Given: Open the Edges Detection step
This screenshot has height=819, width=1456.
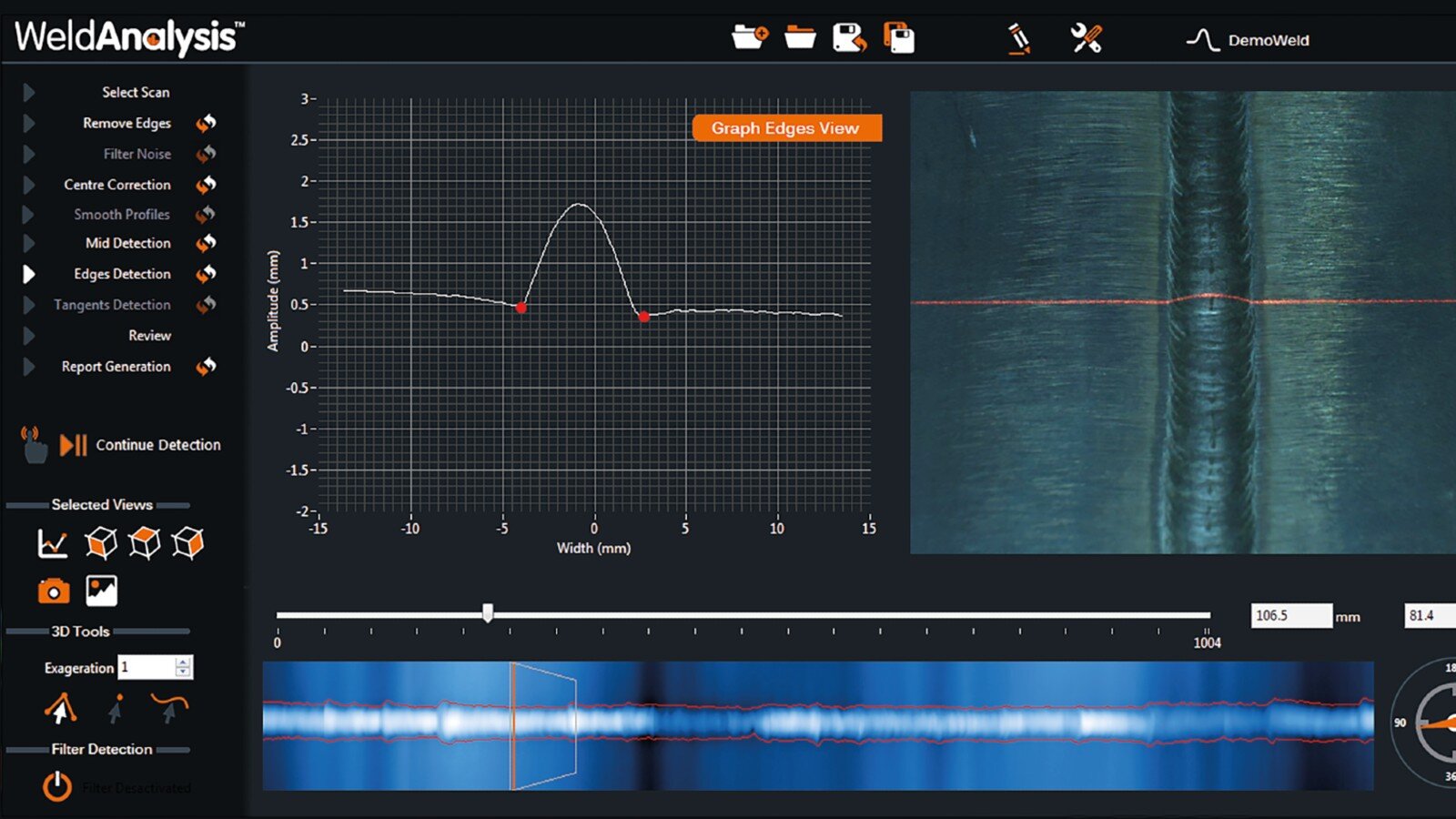Looking at the screenshot, I should (x=122, y=274).
